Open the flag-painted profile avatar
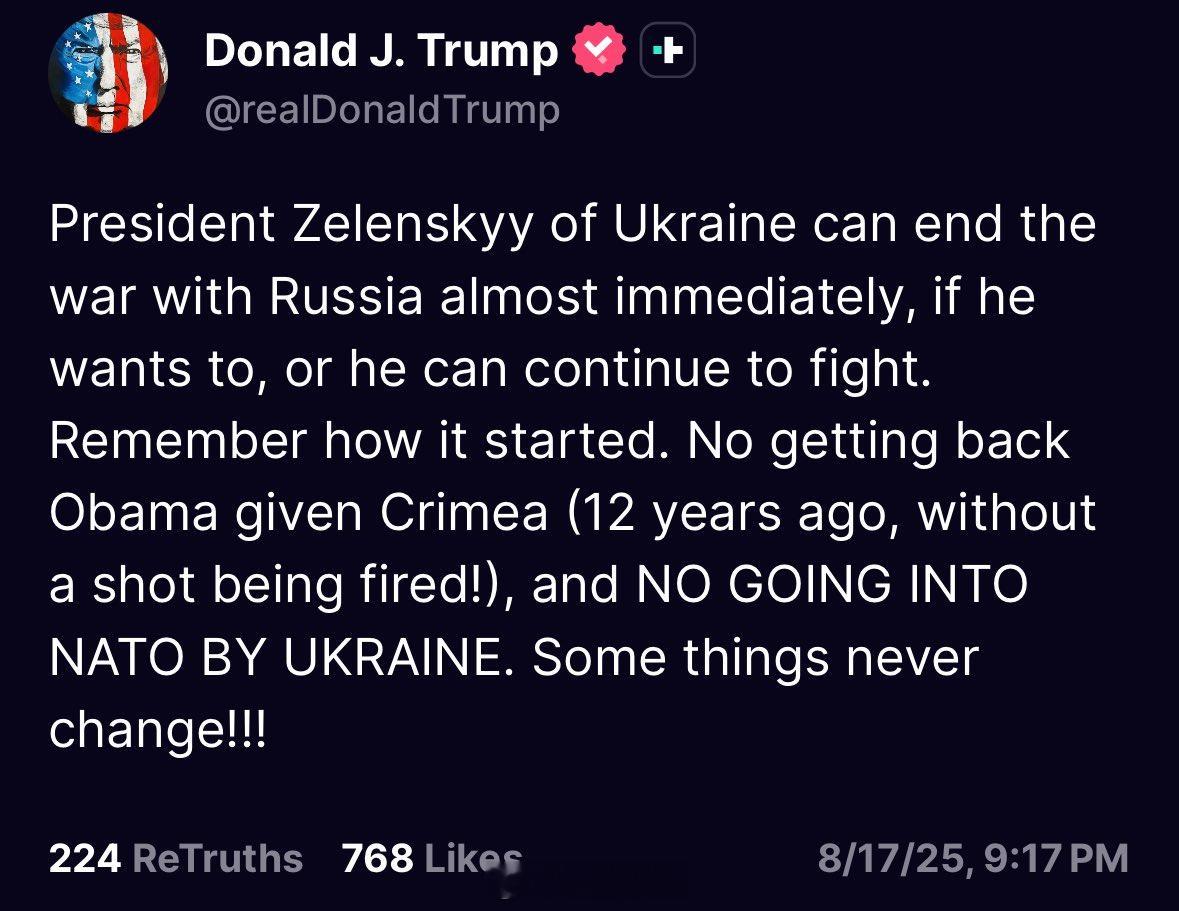Image resolution: width=1179 pixels, height=911 pixels. [108, 73]
